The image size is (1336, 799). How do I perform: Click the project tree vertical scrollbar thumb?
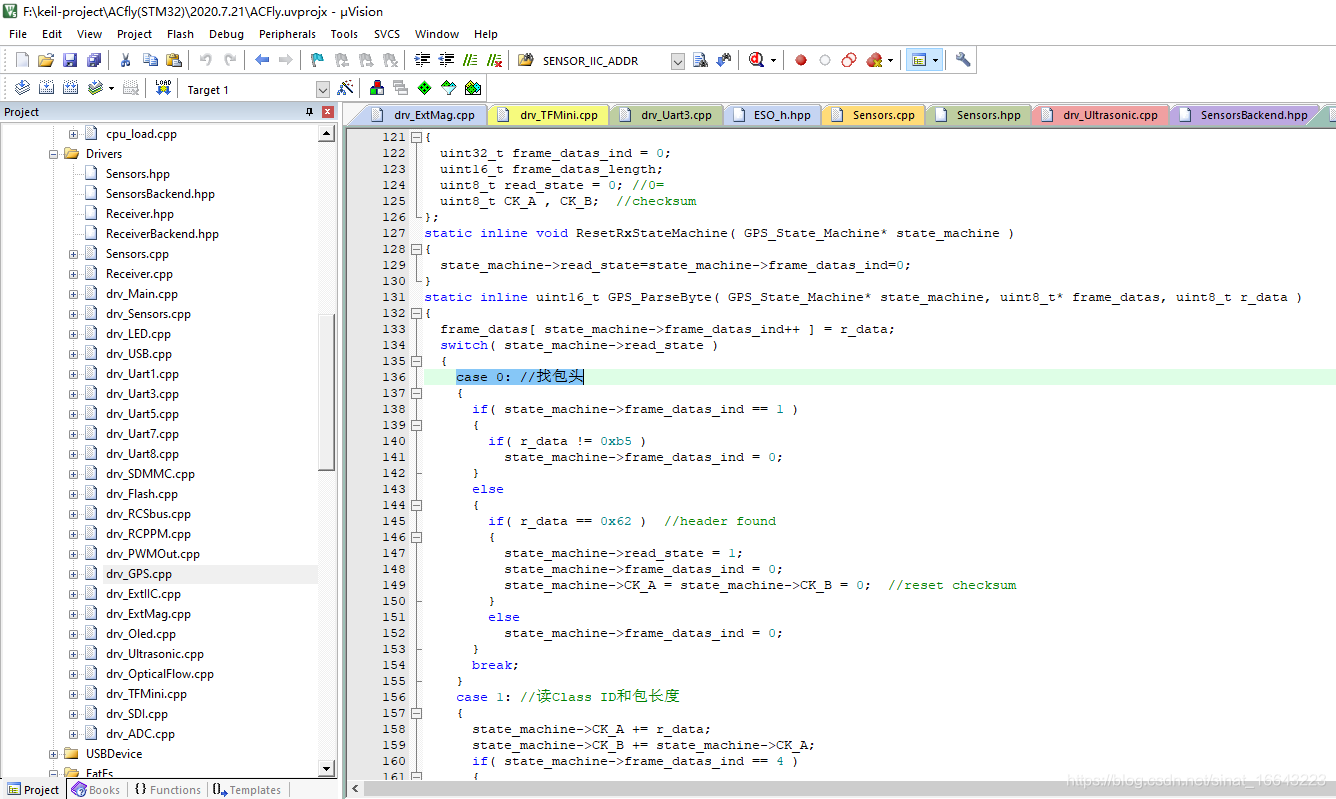tap(327, 392)
